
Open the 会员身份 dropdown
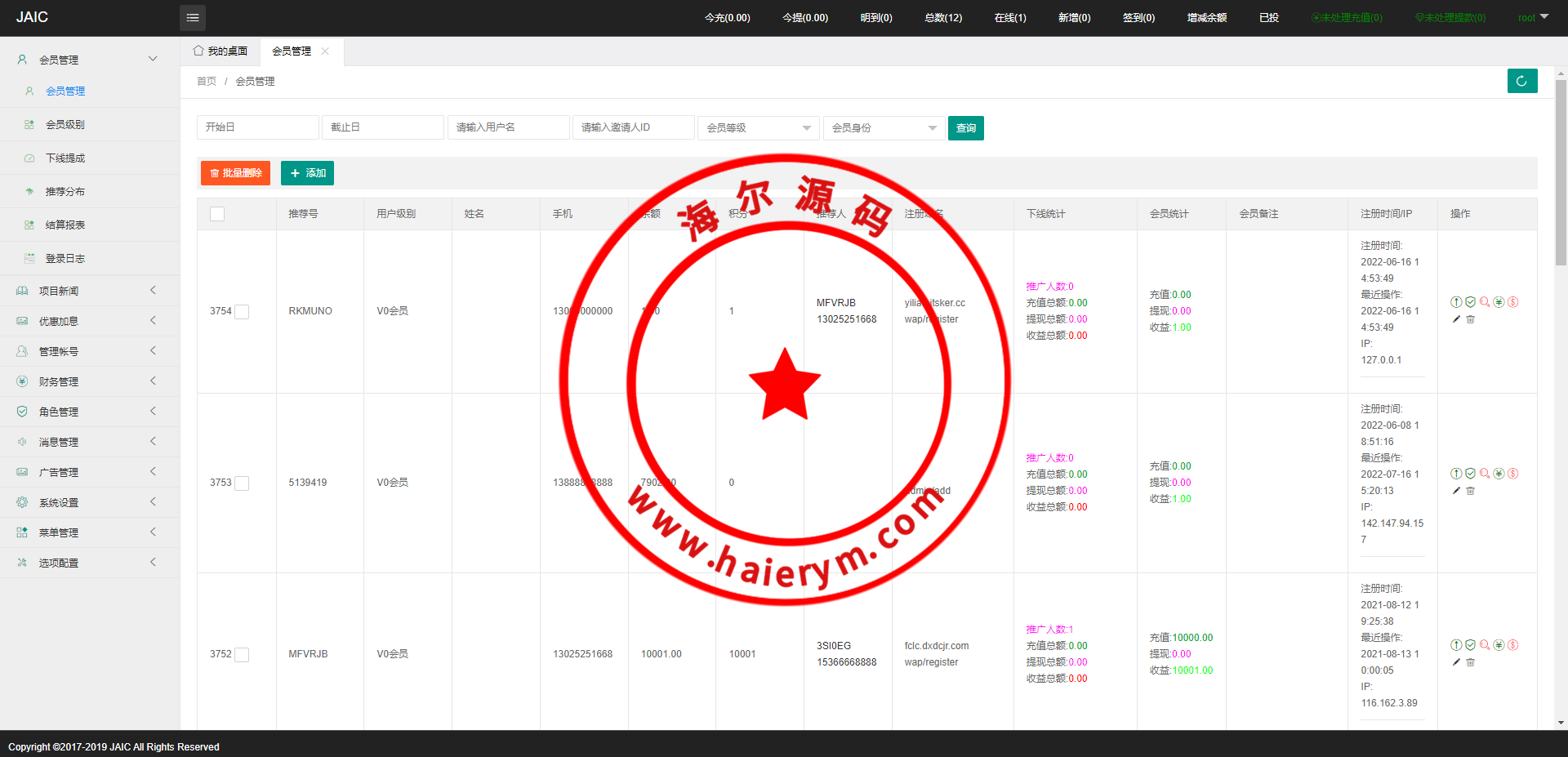coord(884,128)
